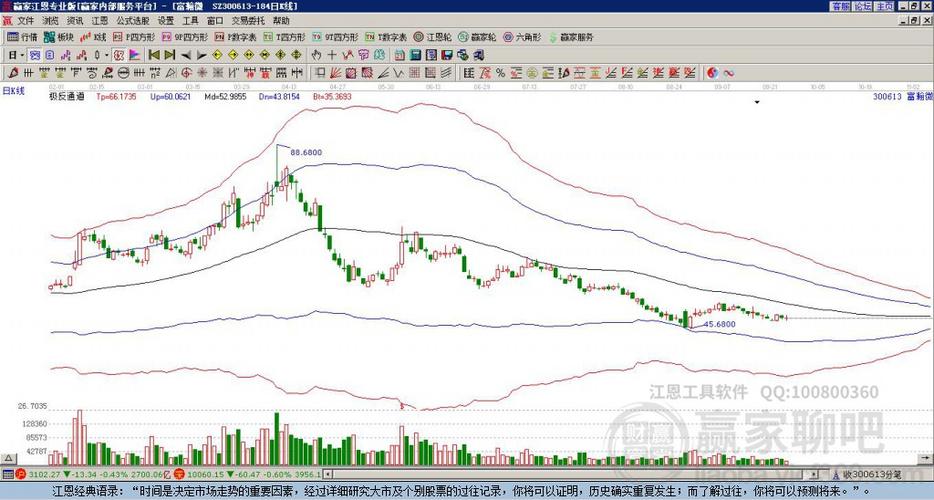Click the black left-arrow scroll icon
This screenshot has width=934, height=500.
tap(186, 55)
